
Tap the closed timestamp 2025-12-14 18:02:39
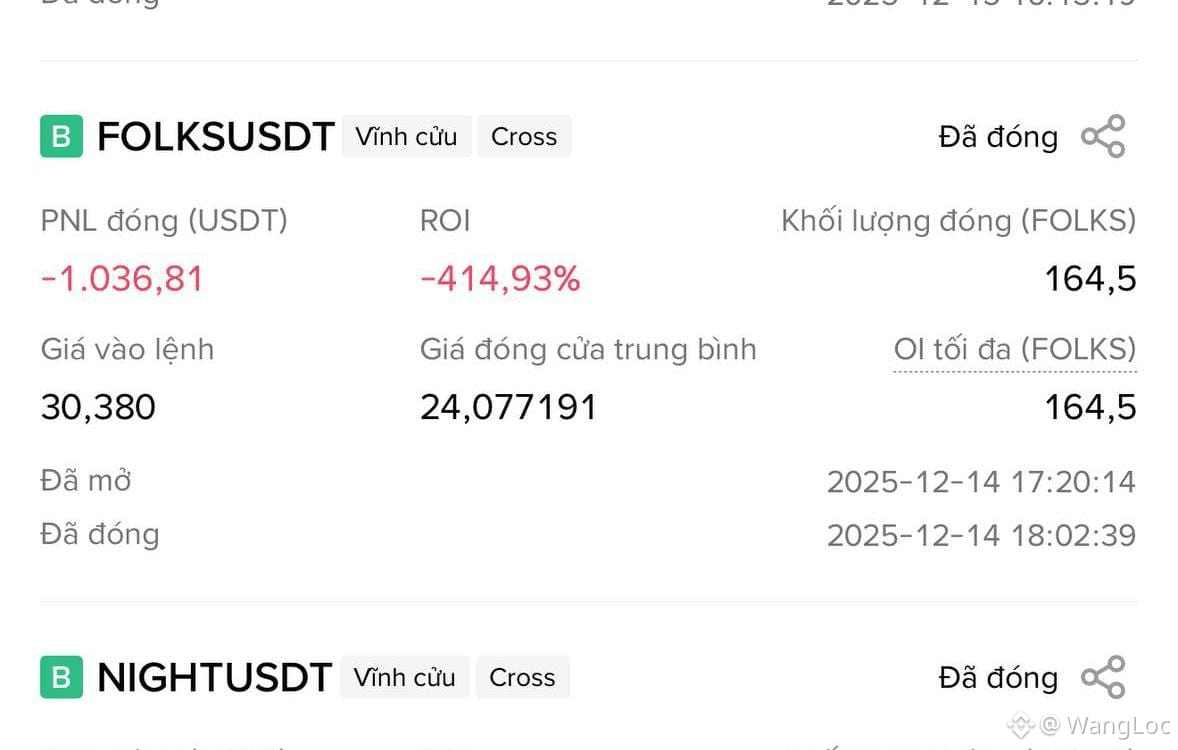point(981,535)
